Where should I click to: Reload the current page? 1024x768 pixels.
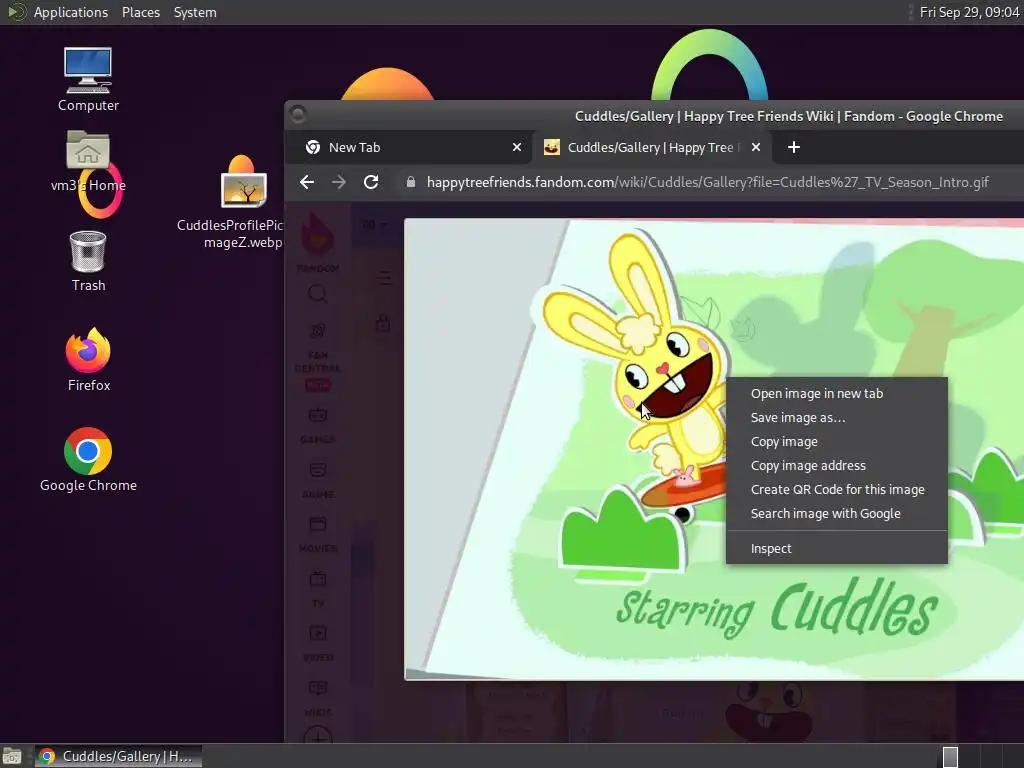point(371,182)
